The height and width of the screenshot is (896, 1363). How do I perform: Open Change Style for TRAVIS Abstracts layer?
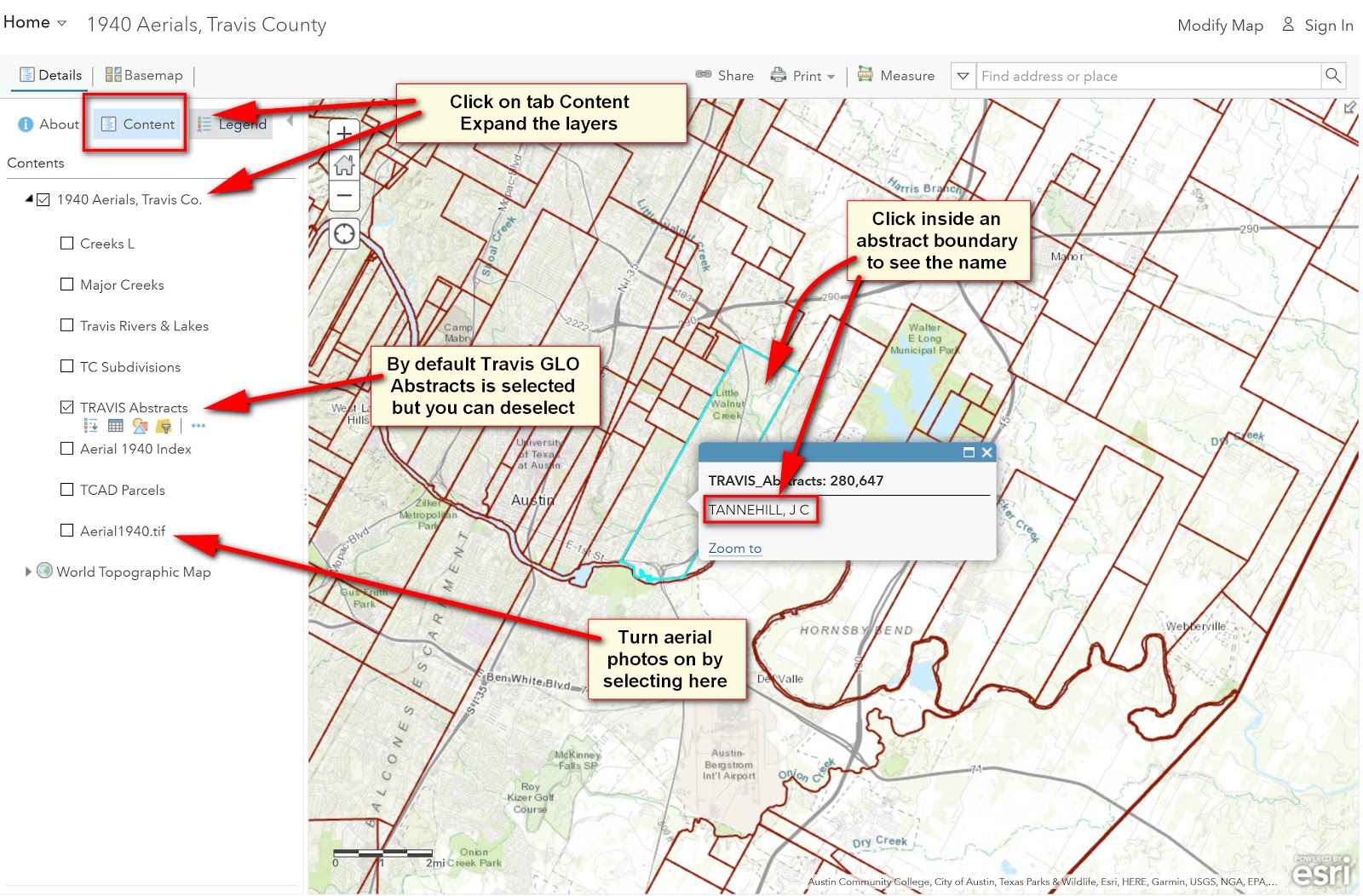pyautogui.click(x=140, y=425)
